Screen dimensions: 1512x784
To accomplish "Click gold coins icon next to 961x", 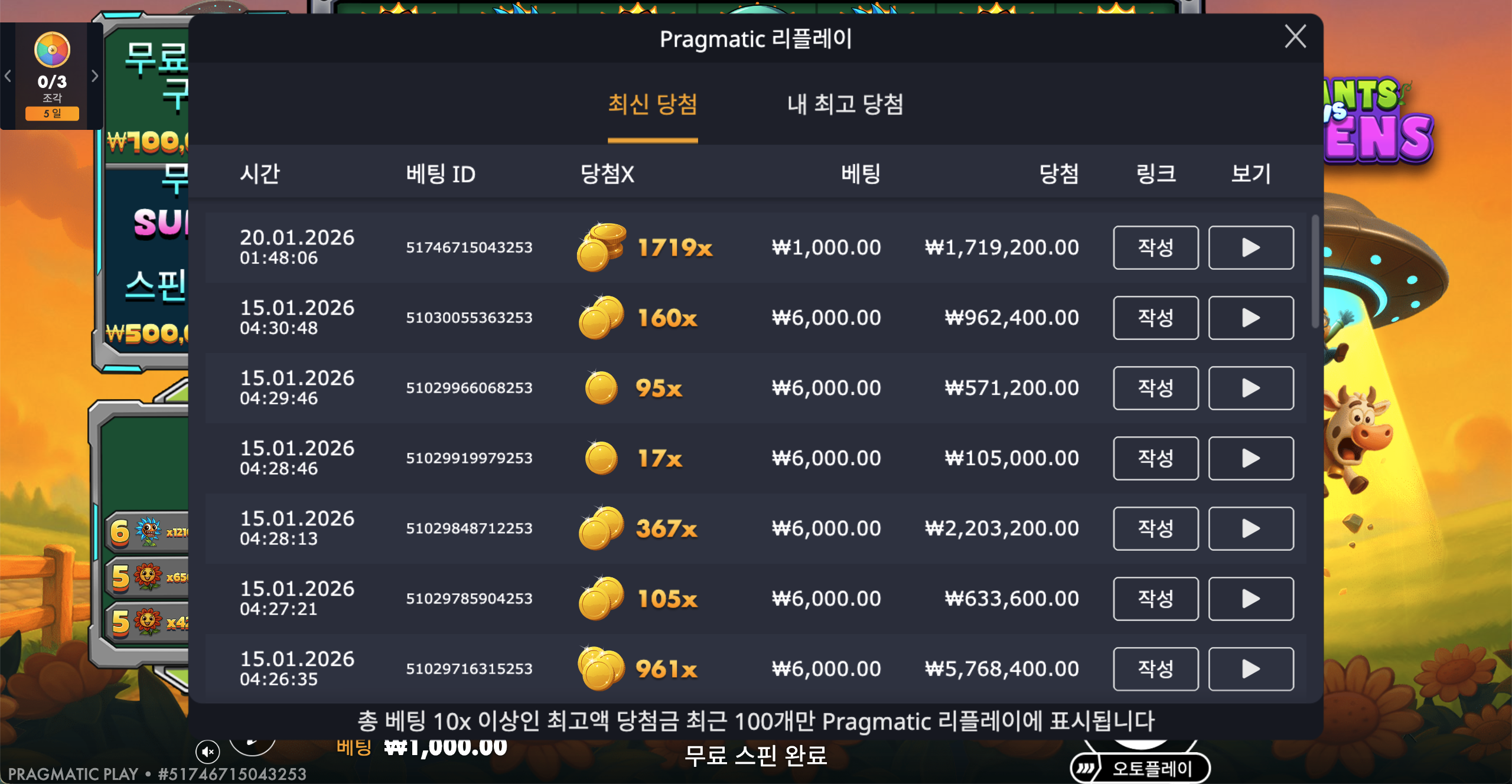I will tap(601, 669).
